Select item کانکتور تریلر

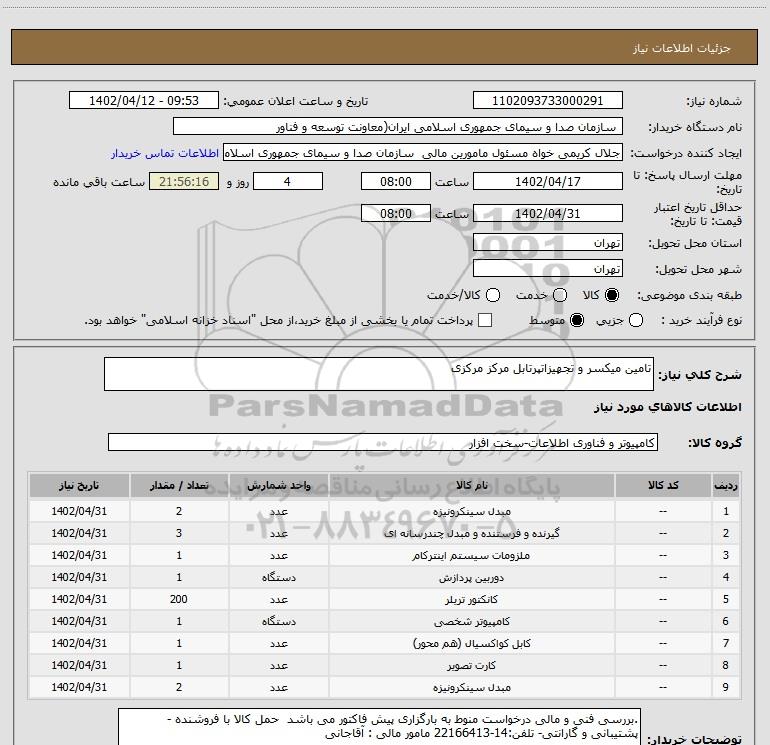[x=471, y=599]
